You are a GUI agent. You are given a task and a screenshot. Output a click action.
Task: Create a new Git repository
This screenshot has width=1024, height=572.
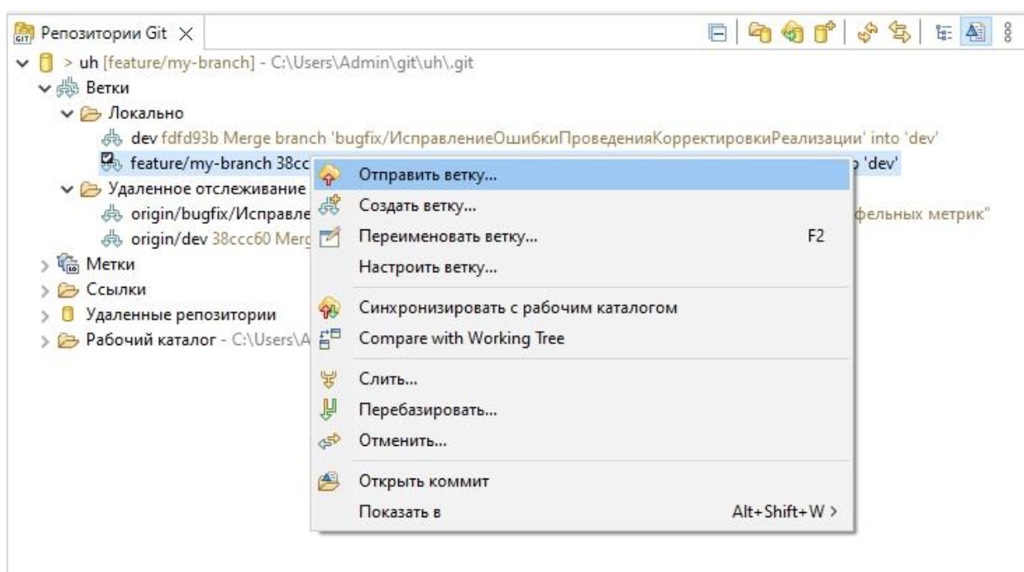tap(823, 33)
